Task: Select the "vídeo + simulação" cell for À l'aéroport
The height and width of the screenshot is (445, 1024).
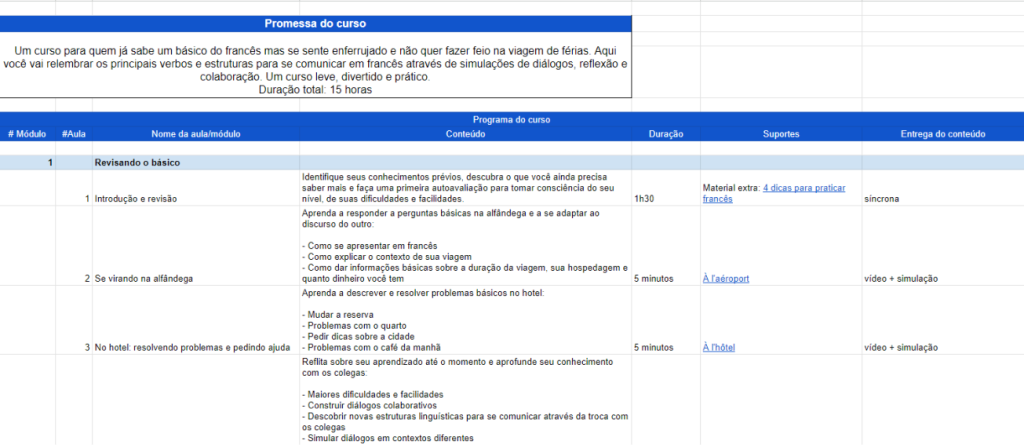Action: point(902,278)
